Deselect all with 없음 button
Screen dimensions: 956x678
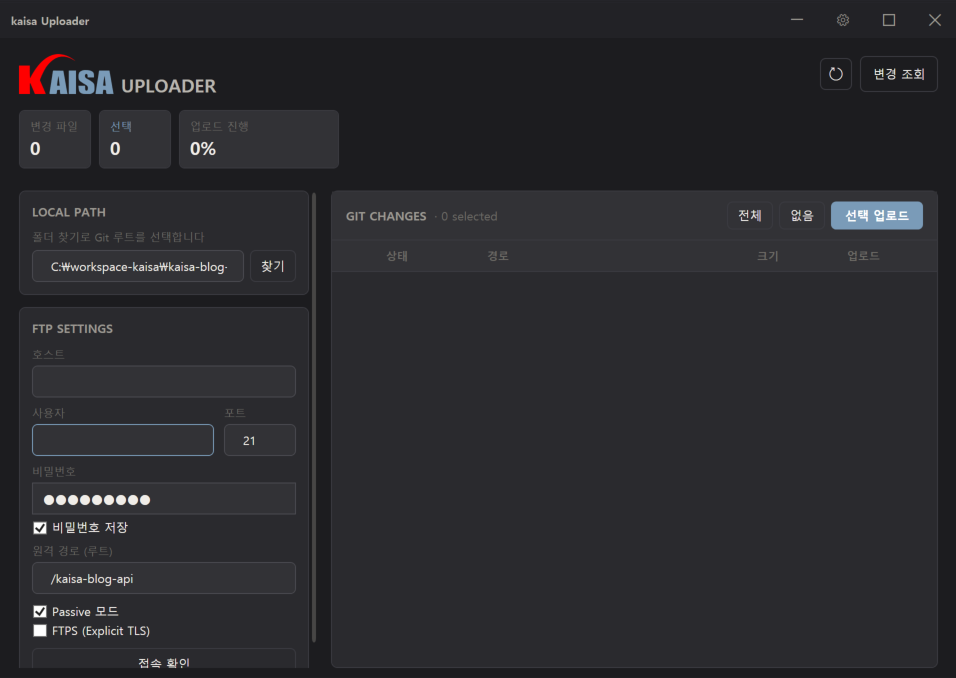coord(802,215)
